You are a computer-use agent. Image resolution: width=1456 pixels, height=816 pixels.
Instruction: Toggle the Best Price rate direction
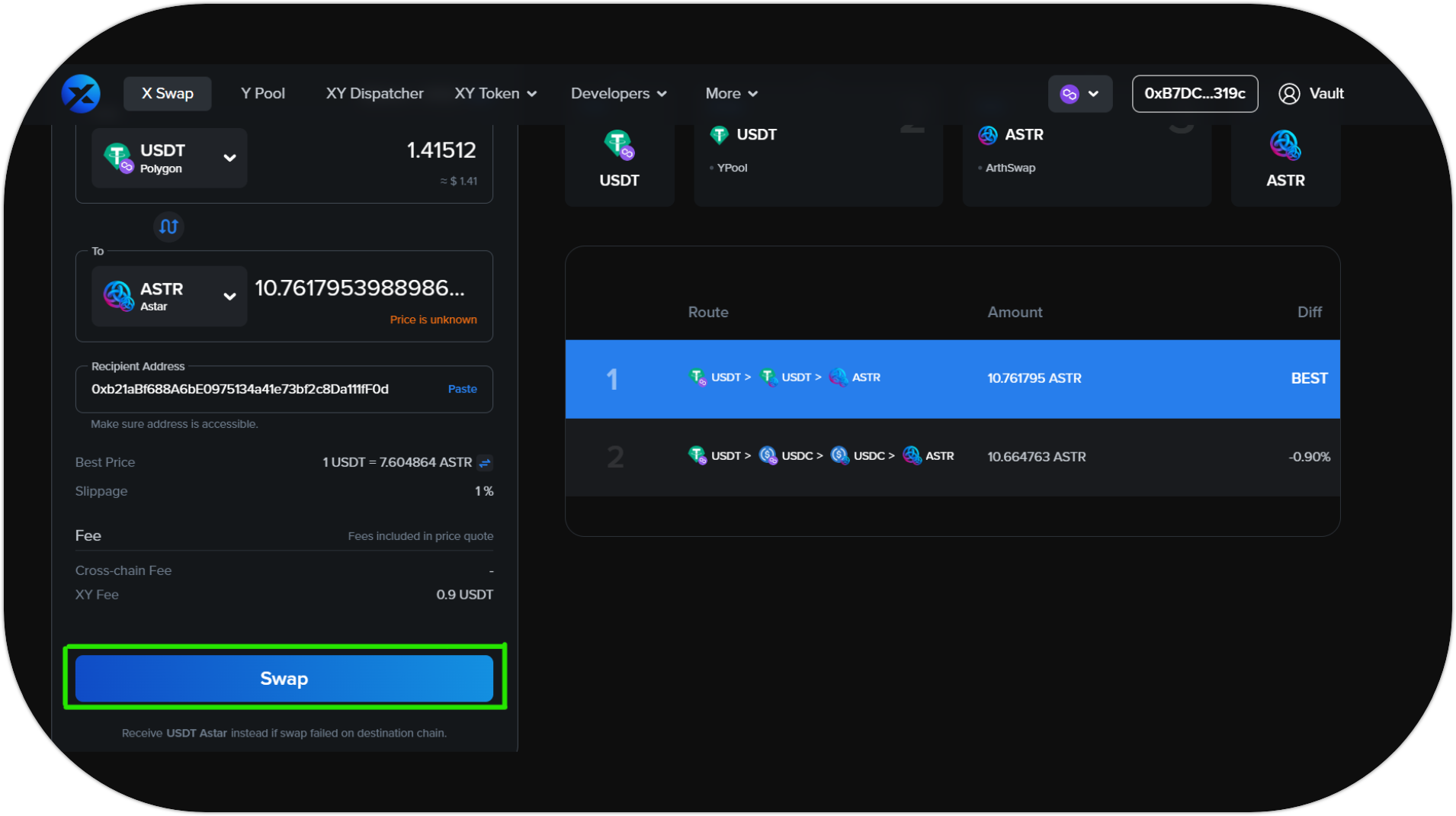coord(485,463)
